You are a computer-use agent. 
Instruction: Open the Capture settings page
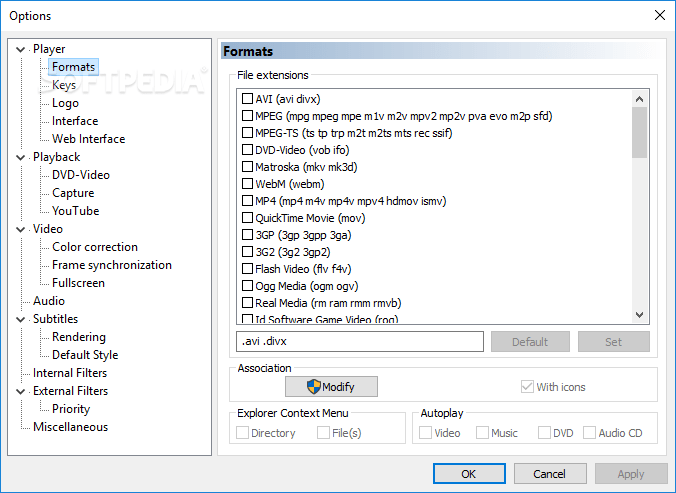pyautogui.click(x=73, y=193)
